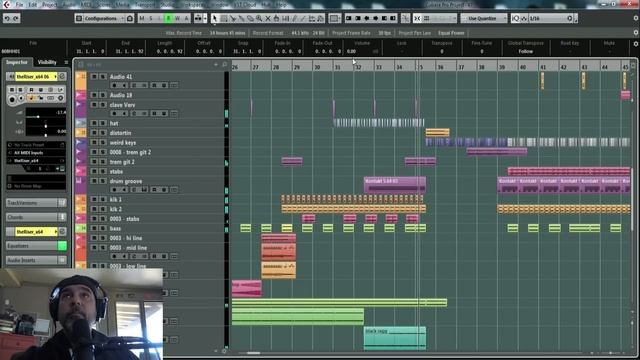
Task: Open the Project menu
Action: click(50, 5)
